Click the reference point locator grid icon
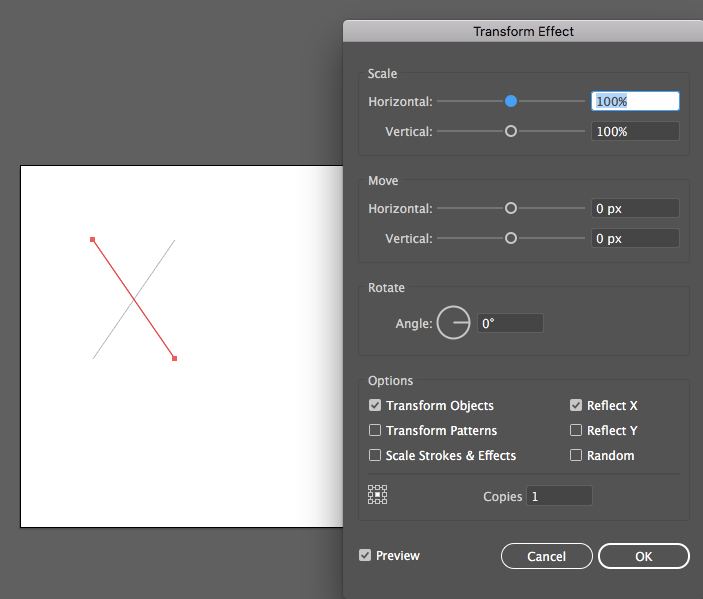 point(378,495)
